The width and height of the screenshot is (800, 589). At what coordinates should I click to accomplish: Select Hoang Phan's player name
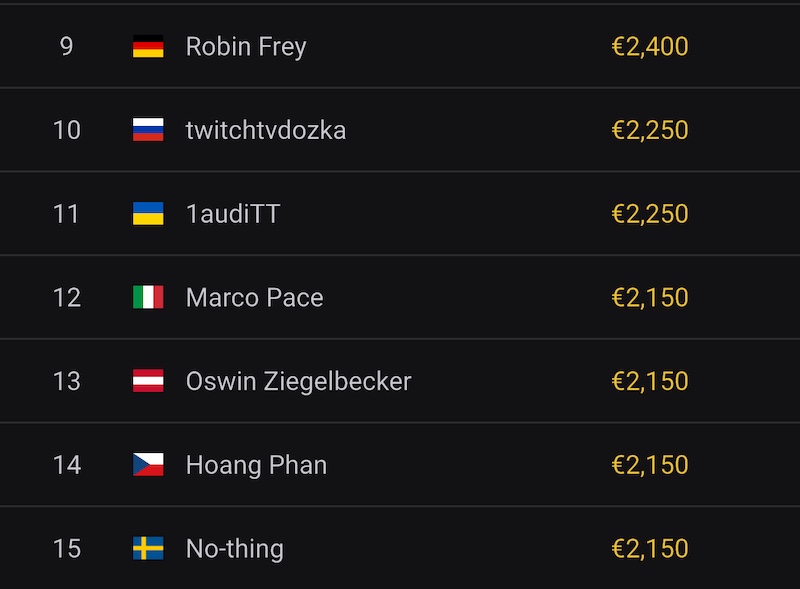[256, 465]
